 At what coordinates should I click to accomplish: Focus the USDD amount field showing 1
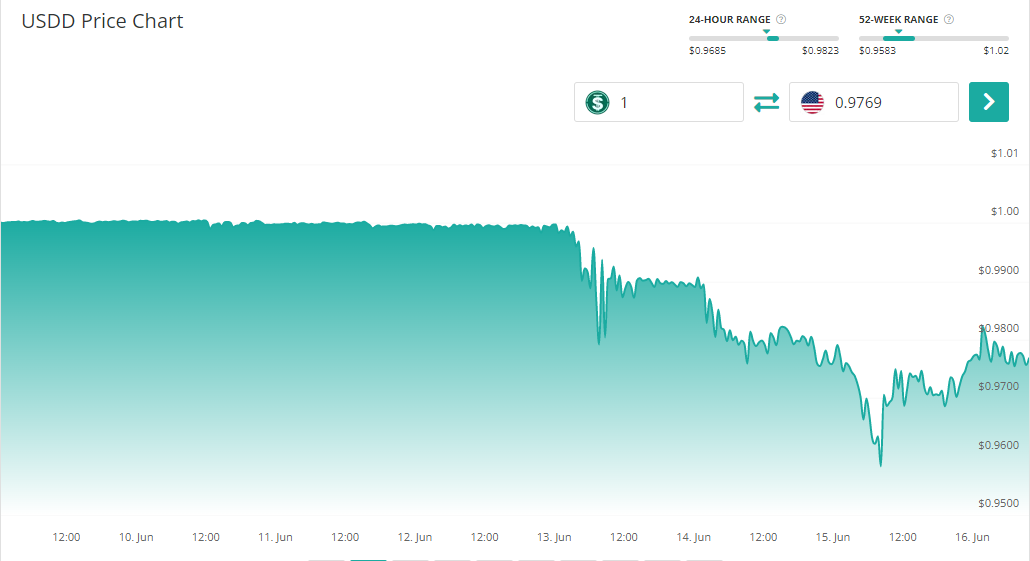tap(675, 102)
